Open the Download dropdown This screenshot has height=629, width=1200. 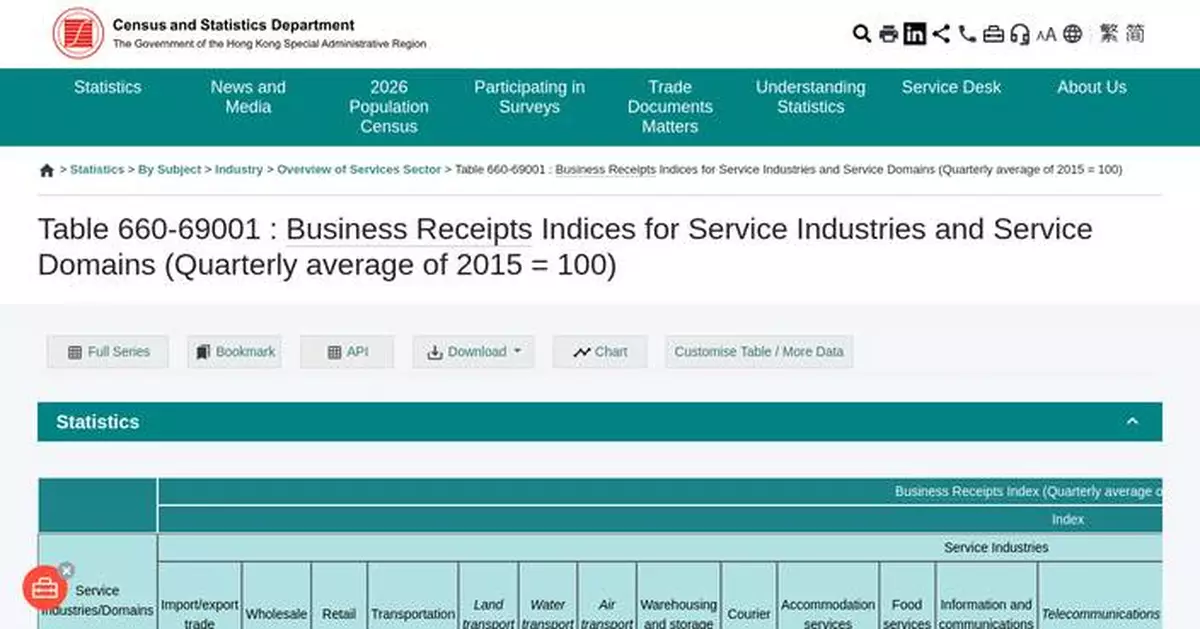coord(473,351)
